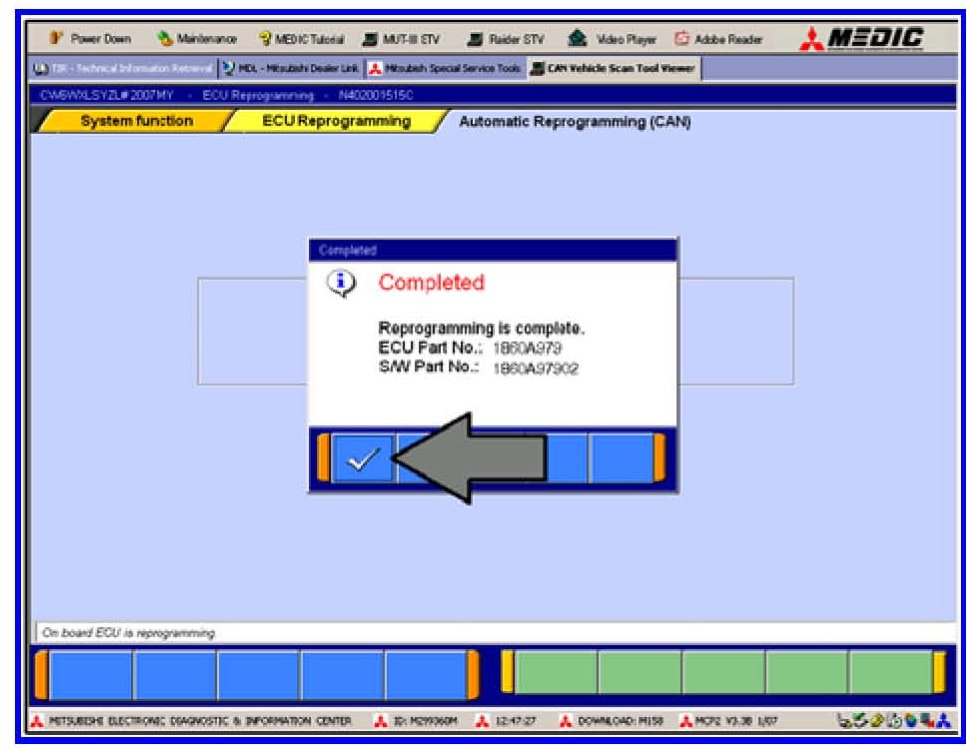This screenshot has width=967, height=751.
Task: Click the rightmost green button in bottom bar
Action: 890,671
